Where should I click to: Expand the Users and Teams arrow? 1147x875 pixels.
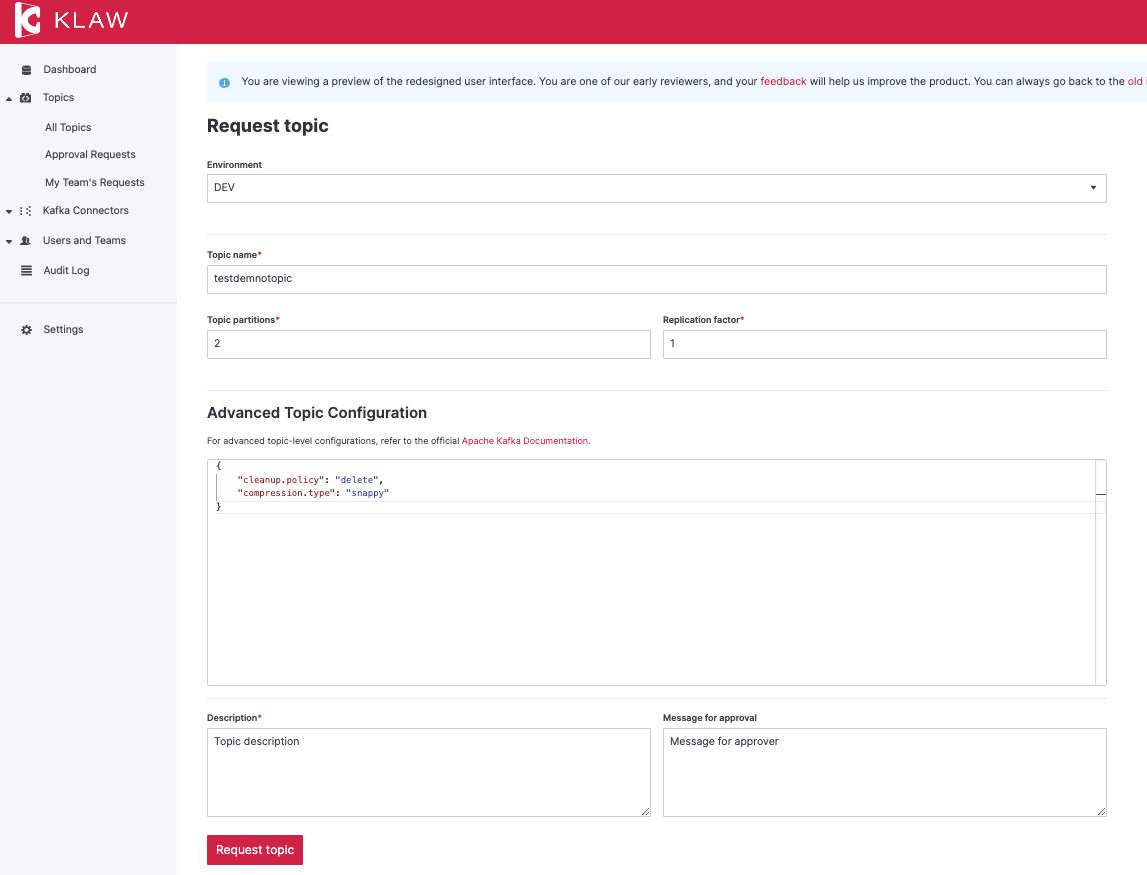pyautogui.click(x=9, y=241)
